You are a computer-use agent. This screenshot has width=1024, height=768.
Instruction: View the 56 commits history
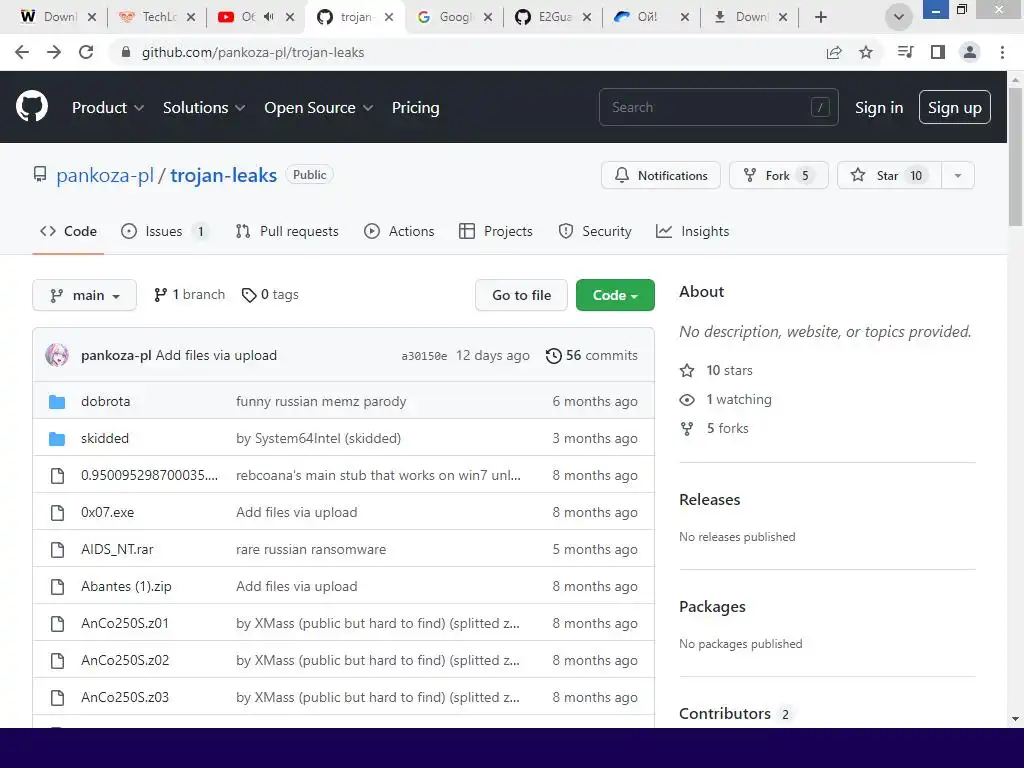(x=592, y=355)
